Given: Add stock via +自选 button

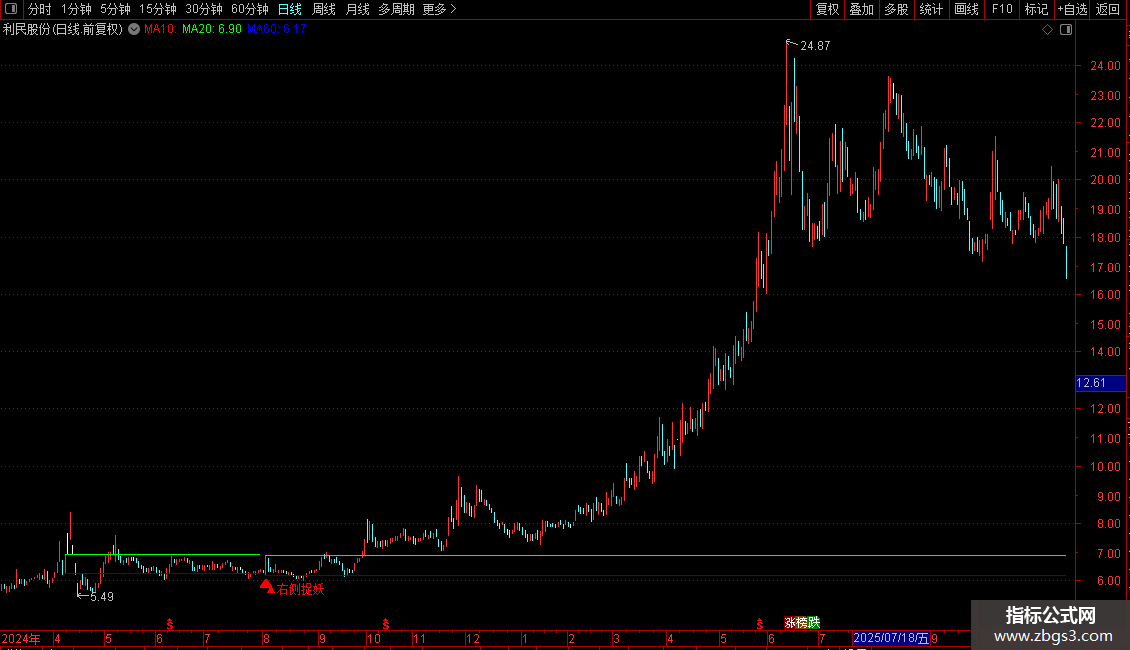Looking at the screenshot, I should pos(1072,9).
